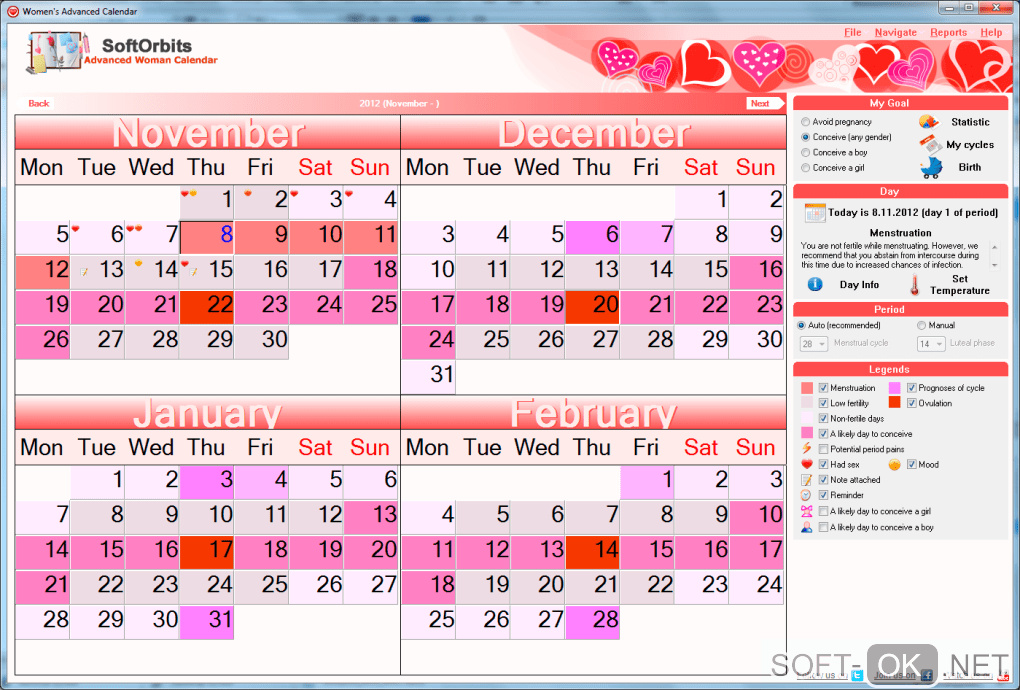Click the Birth link text

(x=969, y=167)
